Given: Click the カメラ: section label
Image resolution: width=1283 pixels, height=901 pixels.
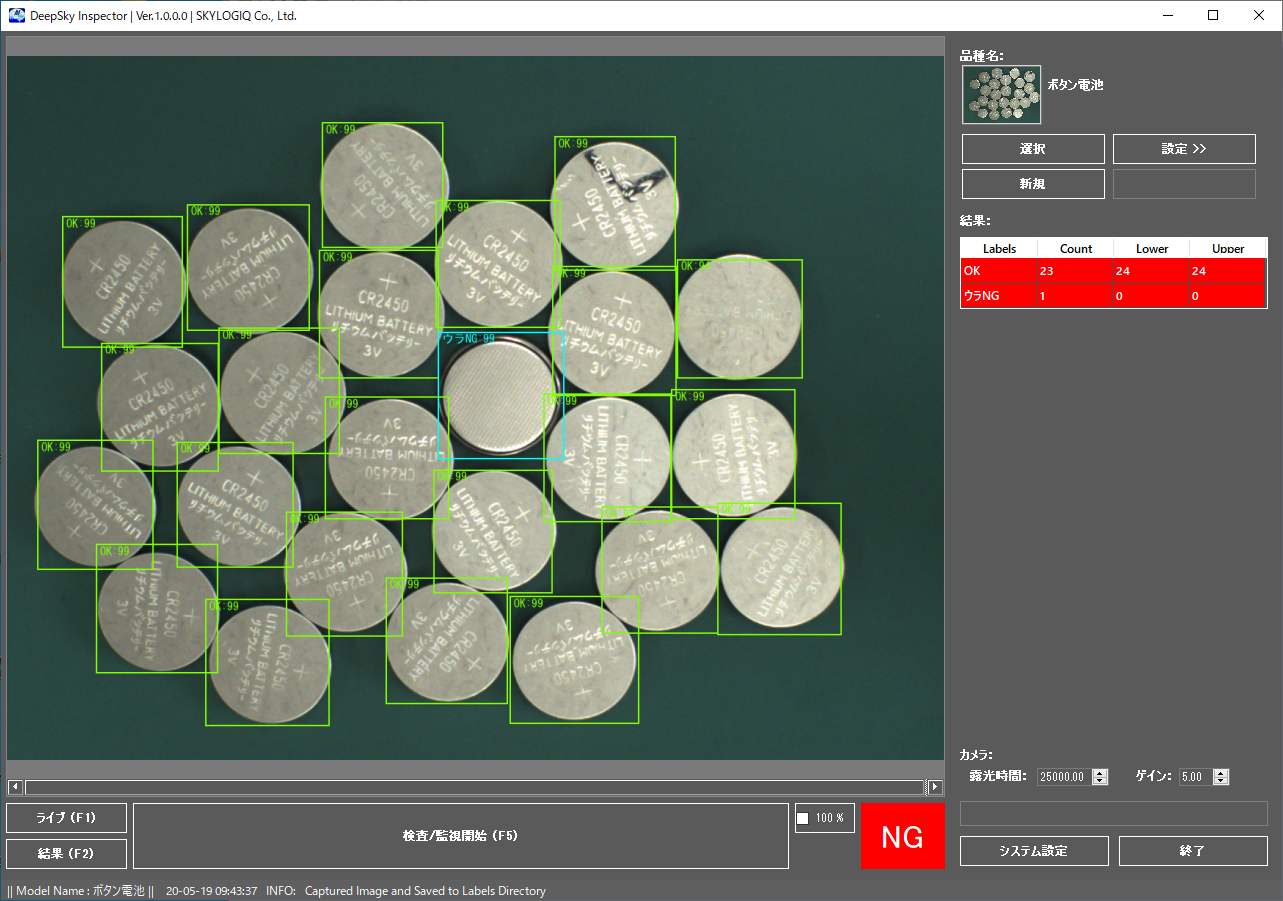Looking at the screenshot, I should click(x=976, y=756).
